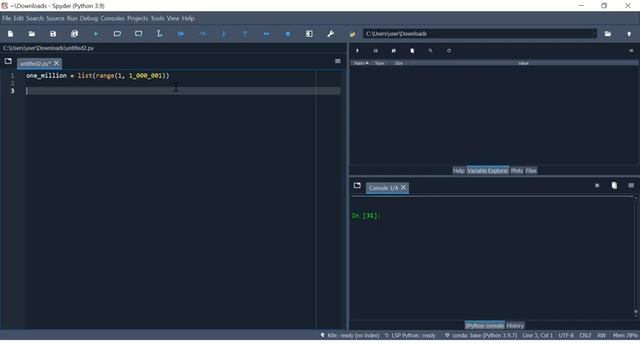The height and width of the screenshot is (360, 640).
Task: Maximize the current pane
Action: click(309, 34)
